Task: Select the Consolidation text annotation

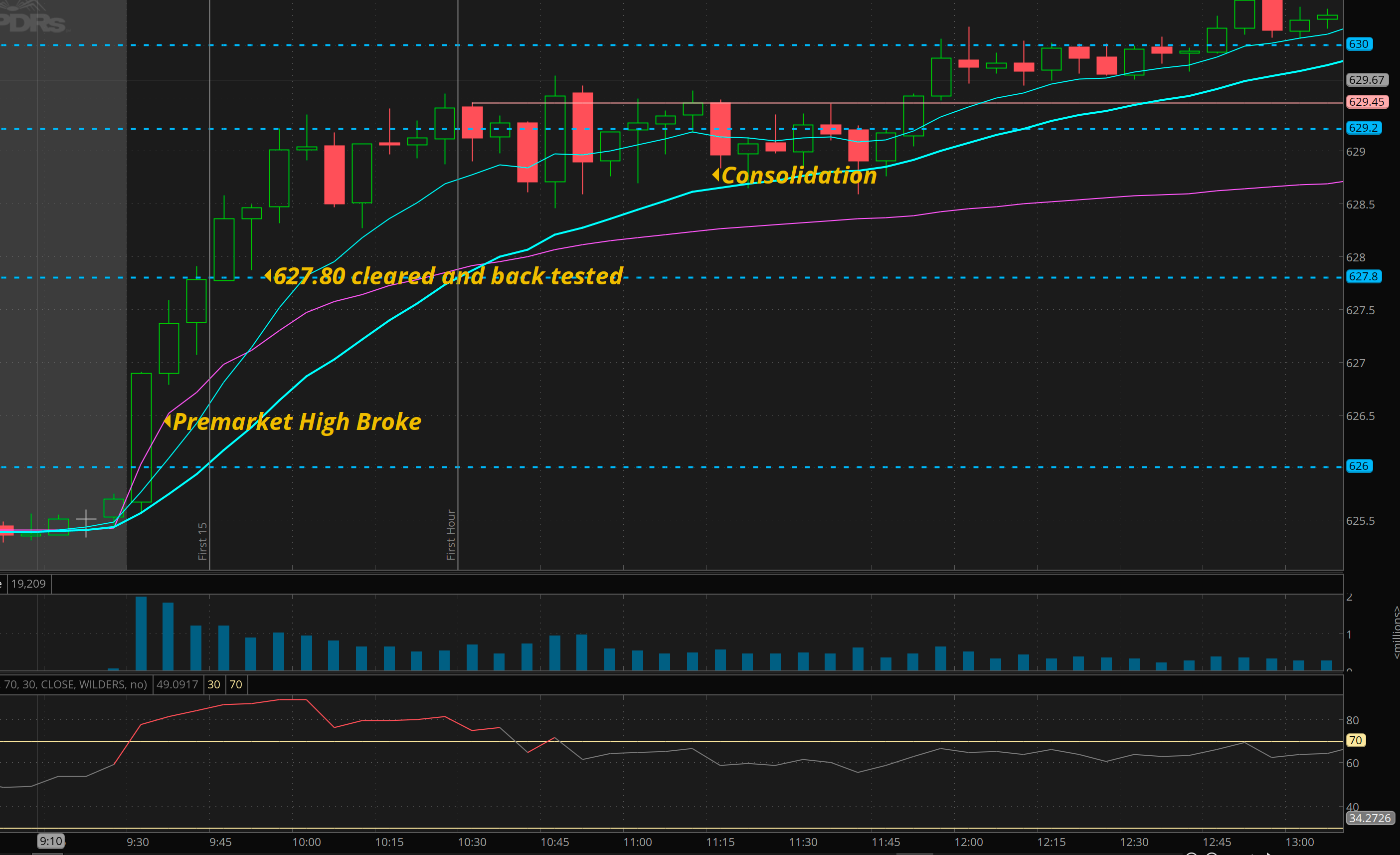Action: [x=799, y=175]
